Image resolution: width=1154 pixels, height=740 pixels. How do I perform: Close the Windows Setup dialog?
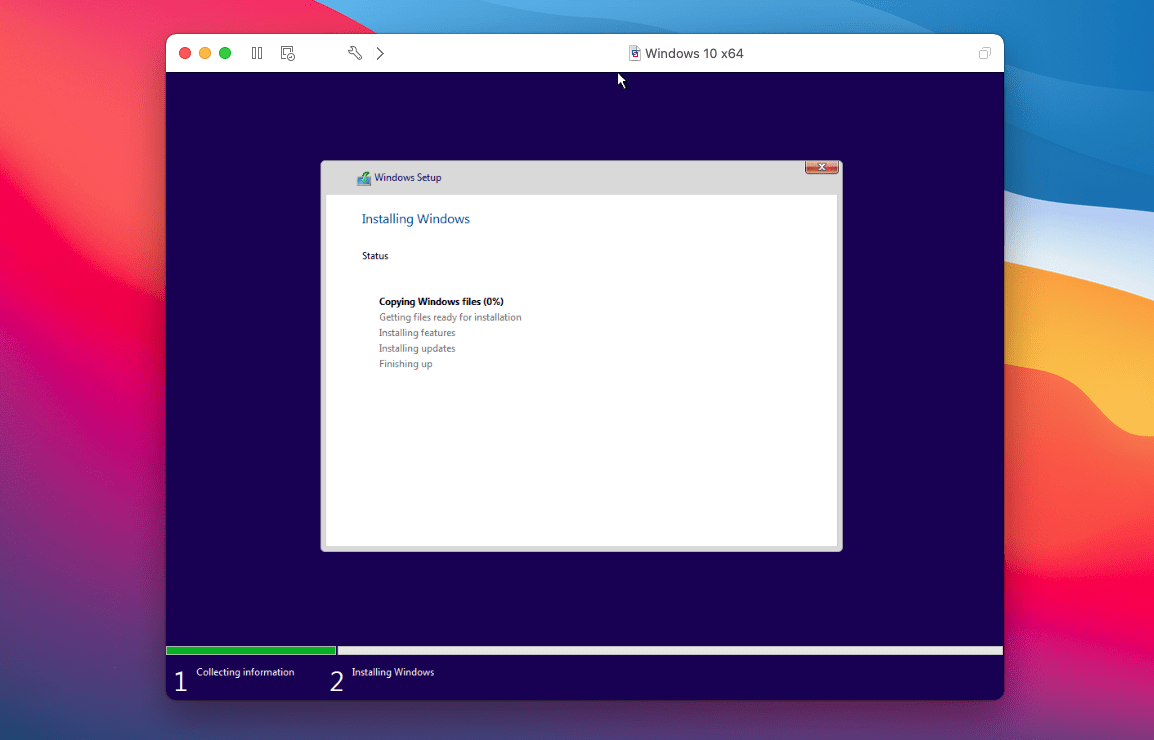click(x=821, y=167)
